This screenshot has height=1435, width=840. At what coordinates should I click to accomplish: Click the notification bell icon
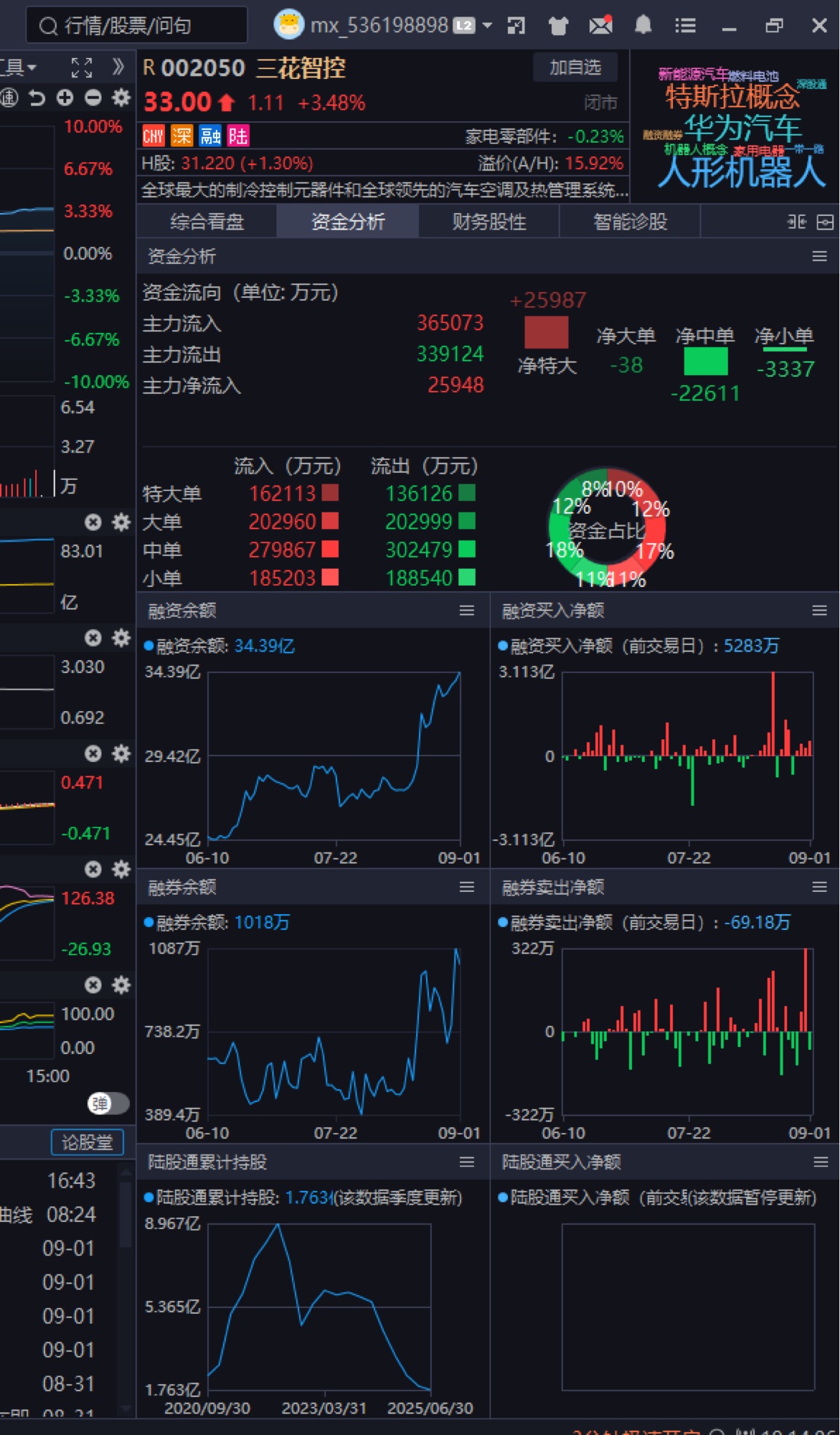pos(643,26)
